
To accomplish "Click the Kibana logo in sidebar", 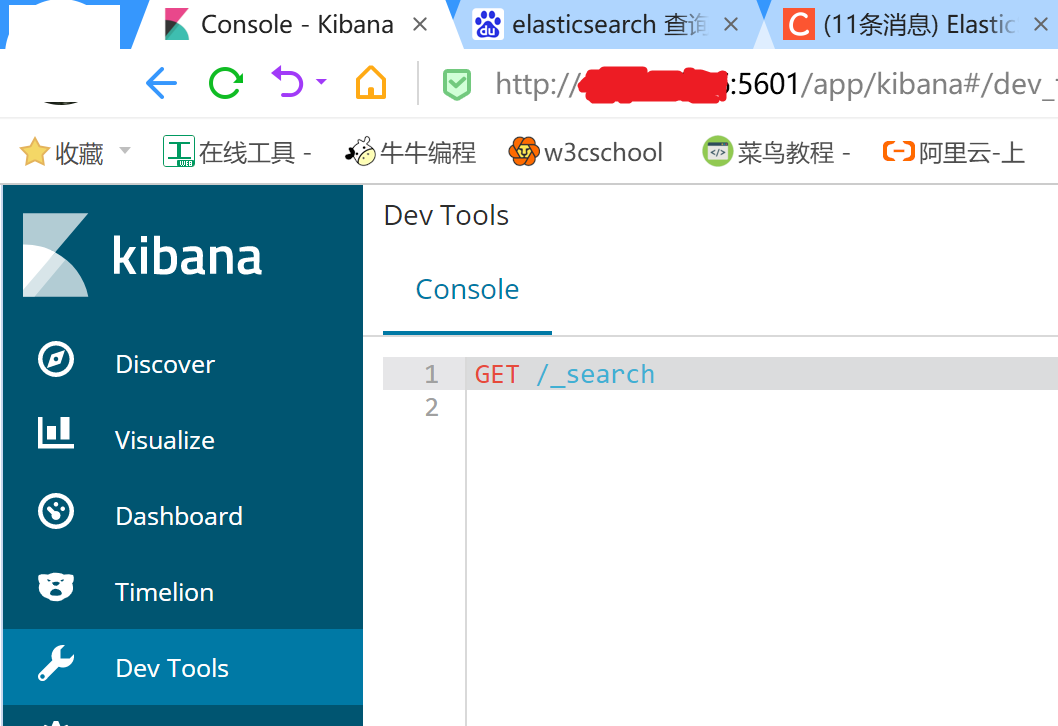I will point(56,255).
